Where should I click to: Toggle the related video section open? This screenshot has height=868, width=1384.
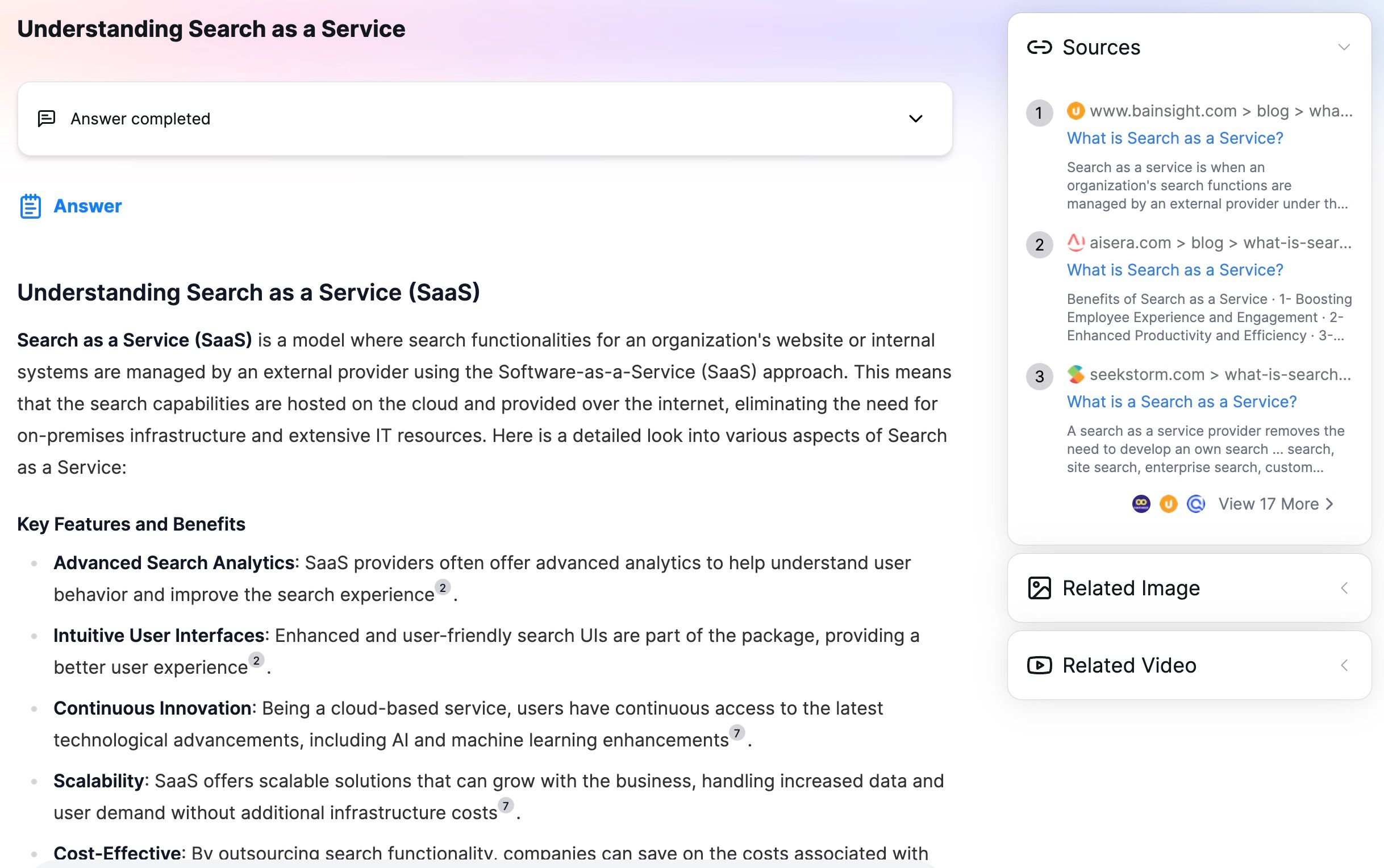click(x=1346, y=663)
